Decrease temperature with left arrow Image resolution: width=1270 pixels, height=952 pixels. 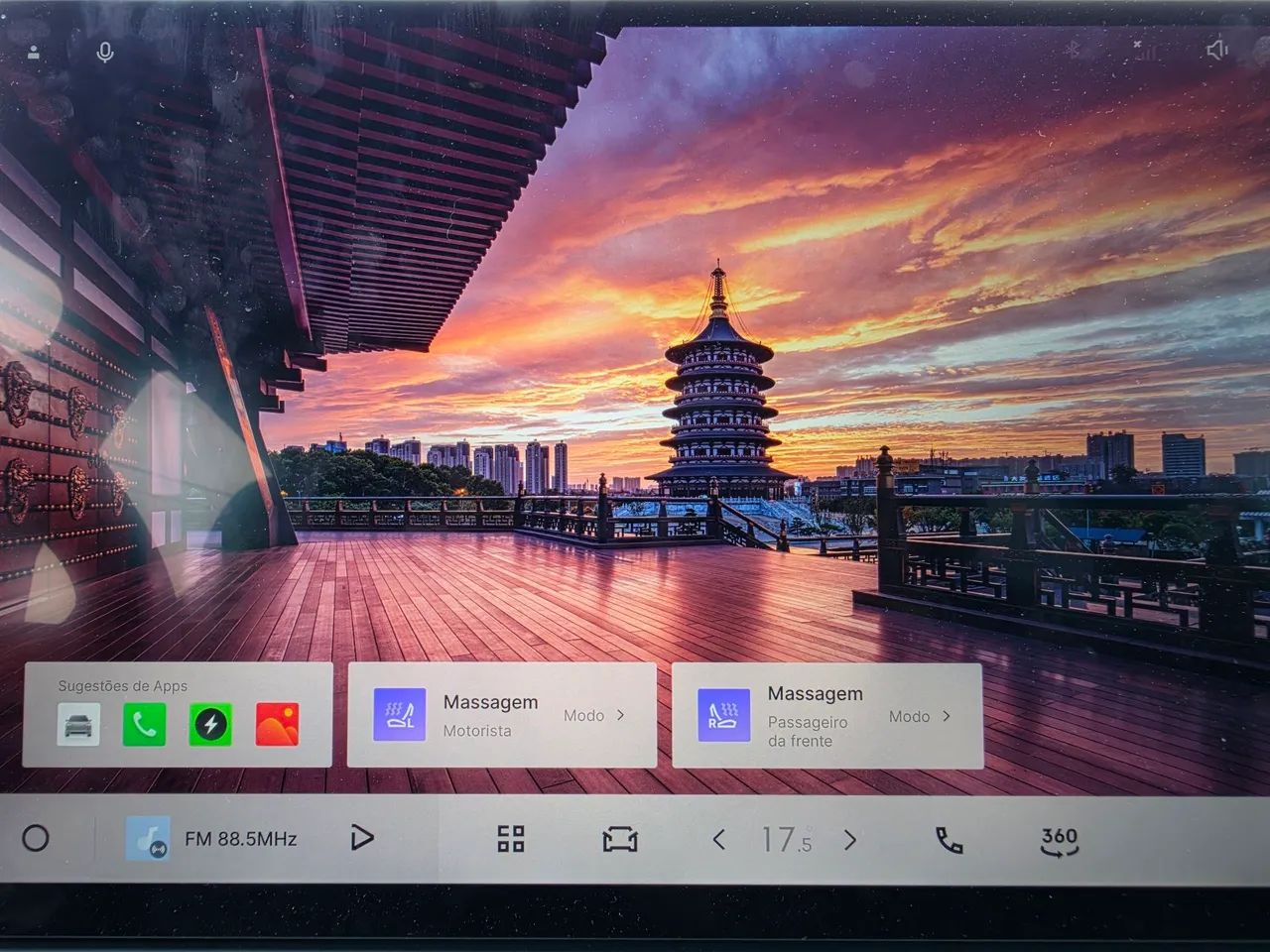(719, 840)
